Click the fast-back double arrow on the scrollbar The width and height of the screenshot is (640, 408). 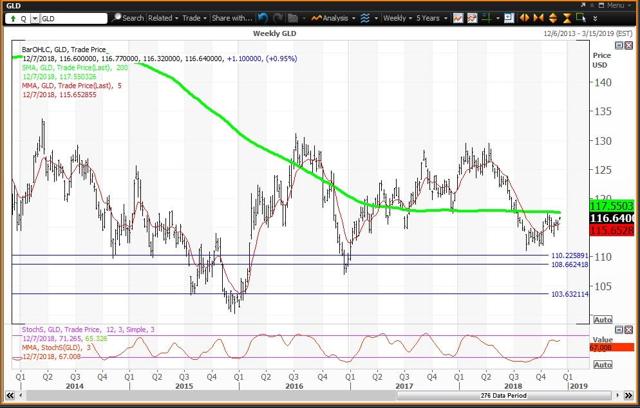[x=10, y=395]
